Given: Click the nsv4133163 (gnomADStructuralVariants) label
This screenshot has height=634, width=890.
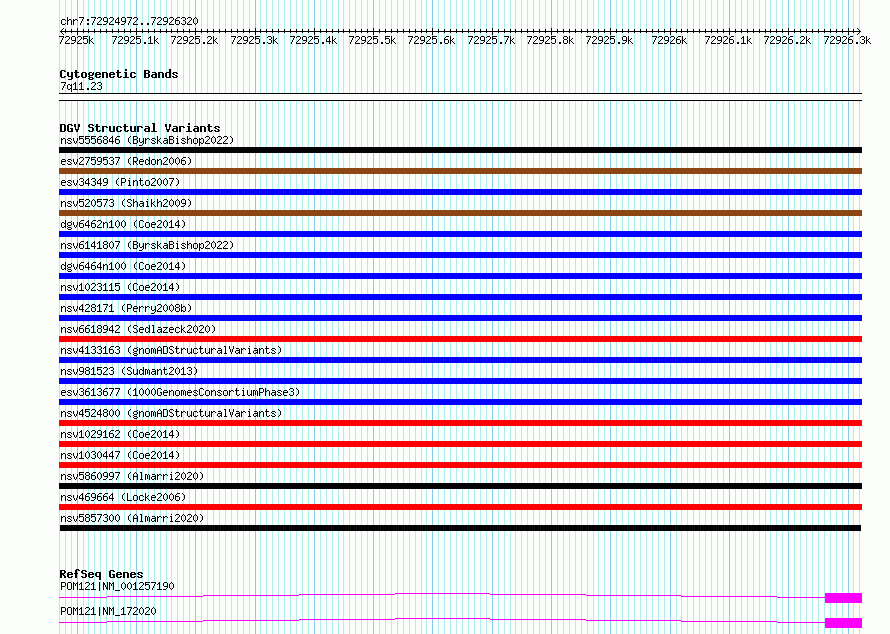Looking at the screenshot, I should click(171, 350).
